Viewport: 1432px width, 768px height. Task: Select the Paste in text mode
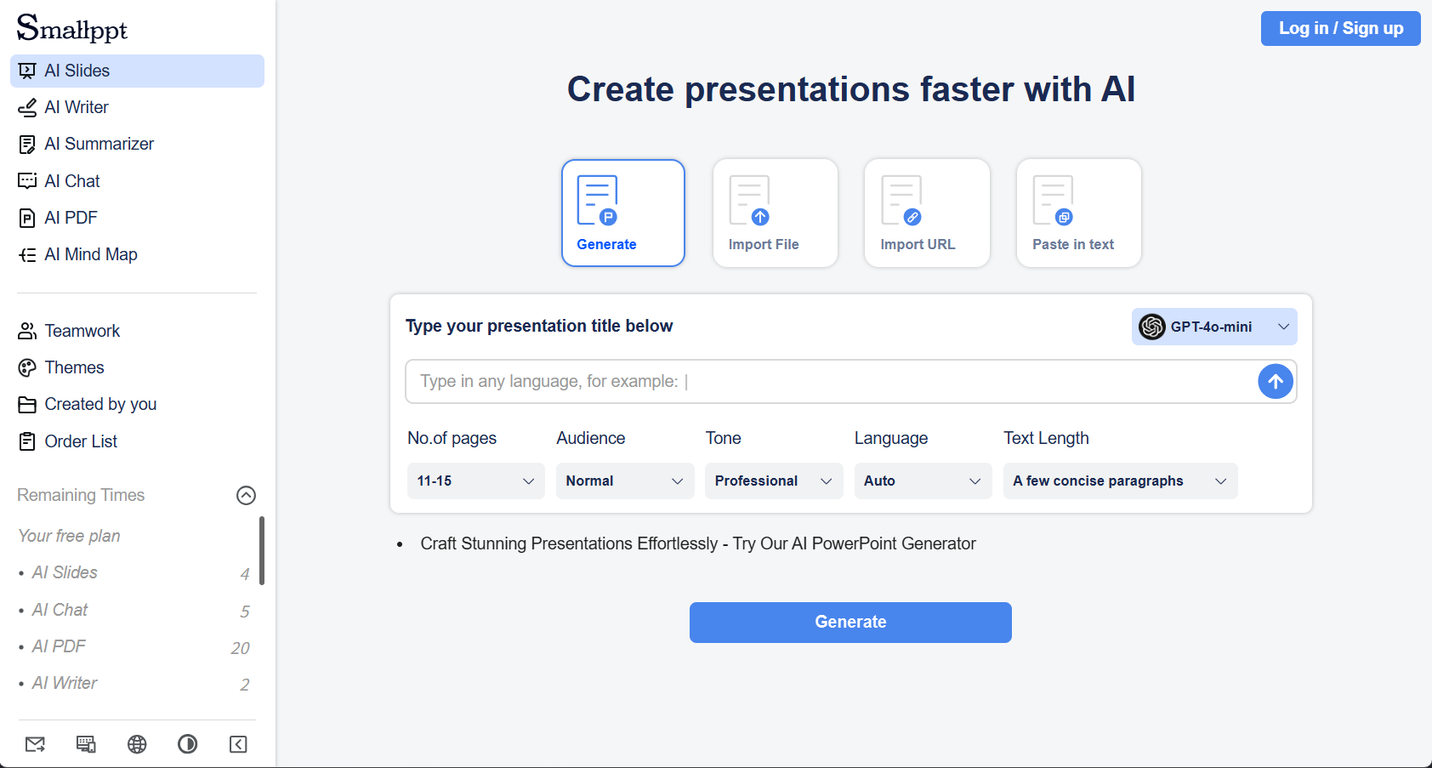(1079, 213)
